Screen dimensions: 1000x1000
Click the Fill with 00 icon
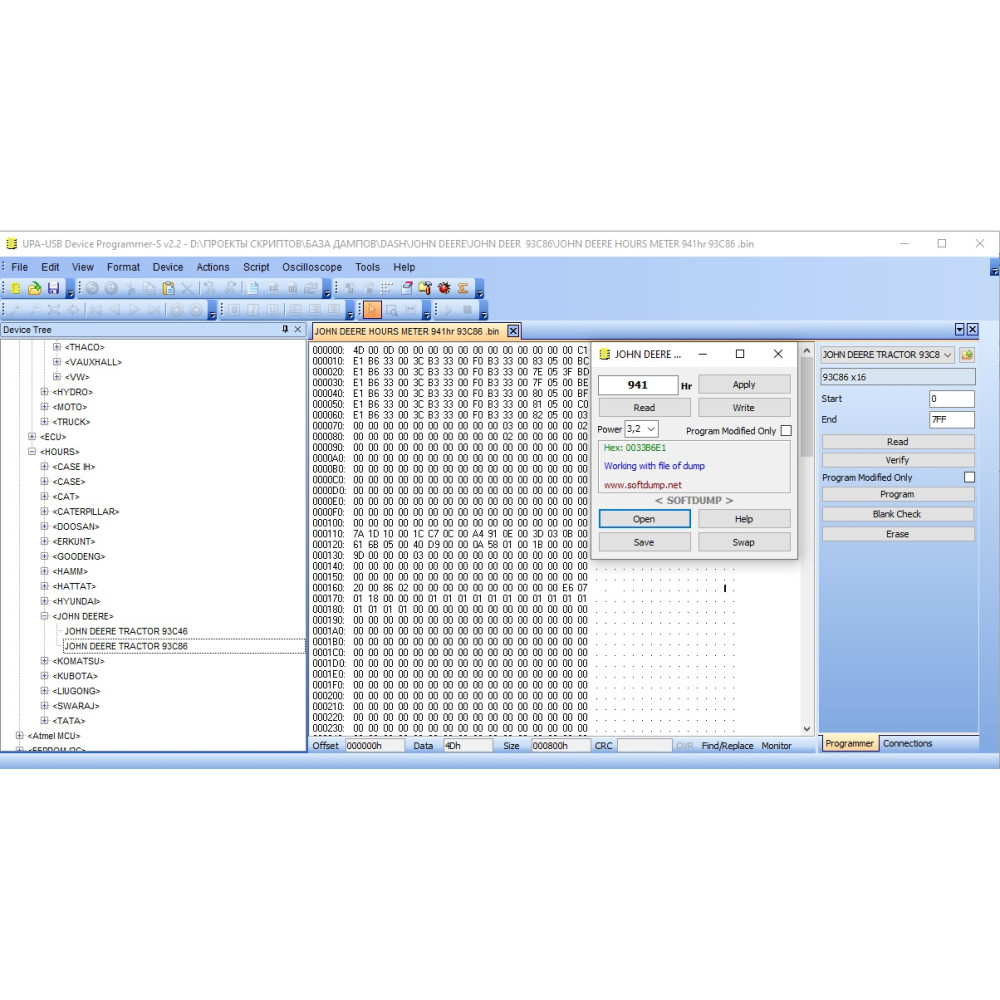(x=292, y=288)
